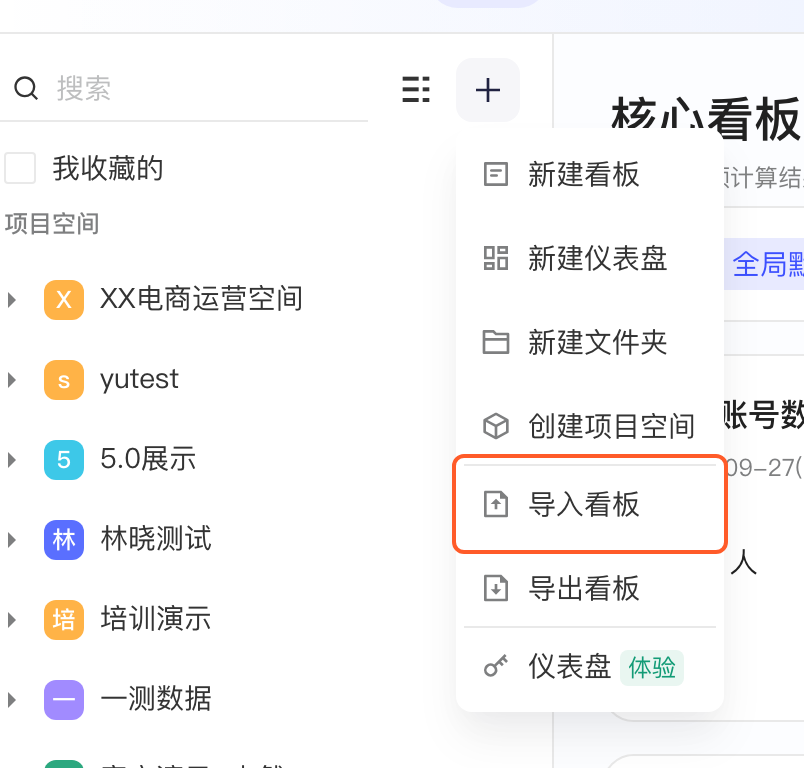Select 导入看板 menu item
This screenshot has height=768, width=804.
(x=590, y=504)
